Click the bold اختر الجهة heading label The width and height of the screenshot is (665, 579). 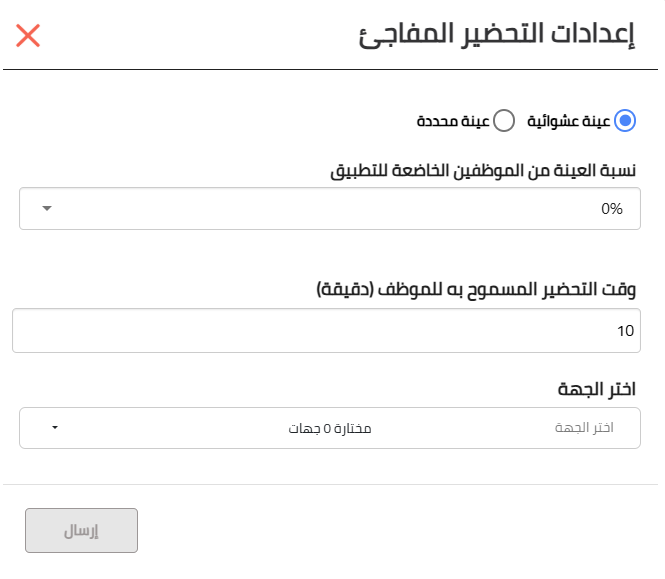coord(597,389)
